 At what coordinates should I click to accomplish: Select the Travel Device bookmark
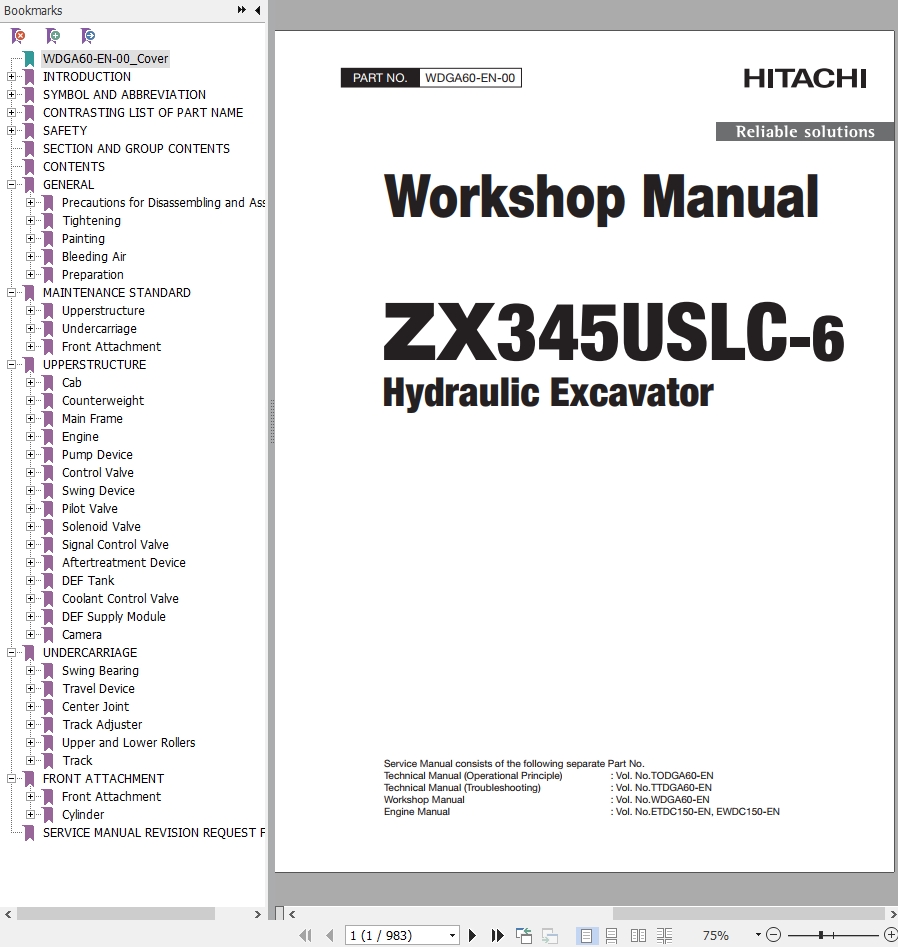(x=98, y=689)
